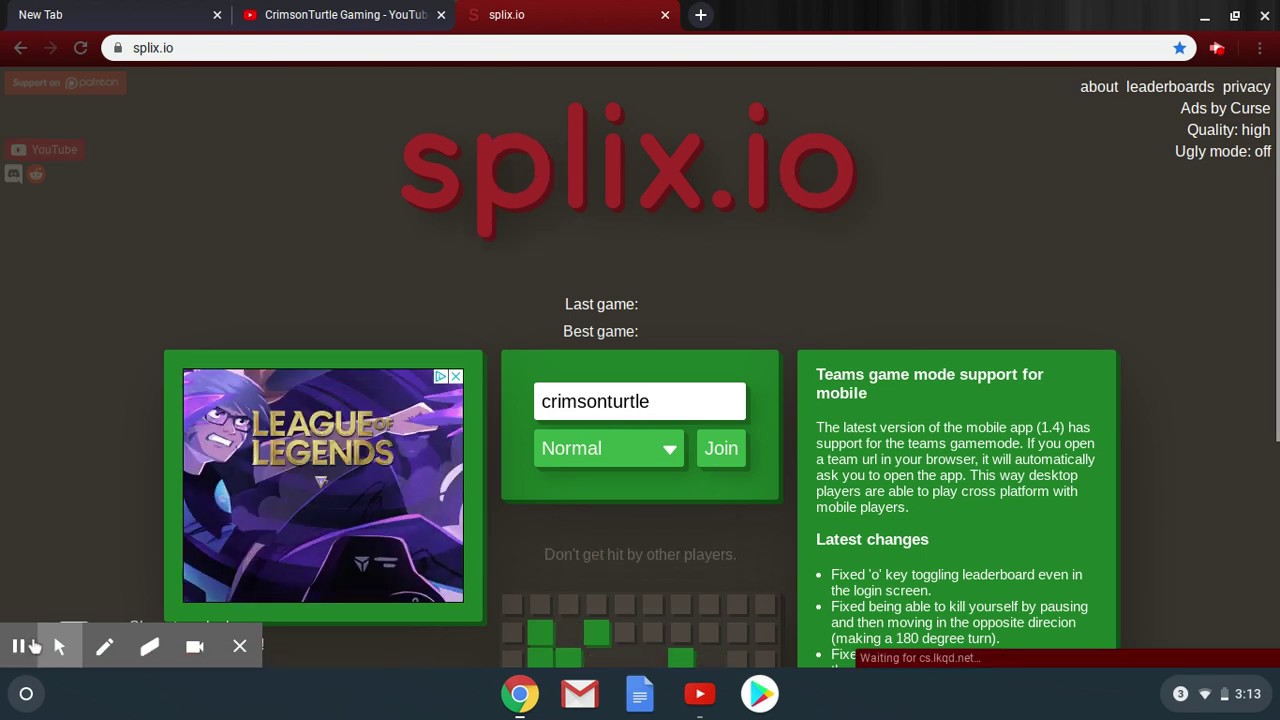
Task: Expand the Normal game mode dropdown
Action: (609, 448)
